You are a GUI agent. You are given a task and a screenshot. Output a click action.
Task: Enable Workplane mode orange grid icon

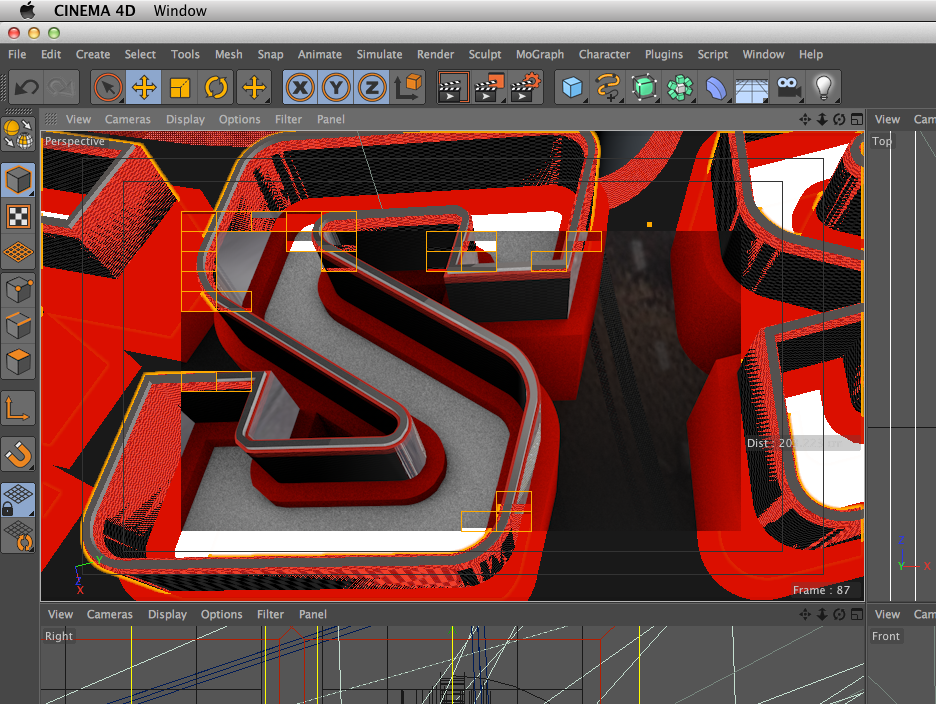(18, 252)
